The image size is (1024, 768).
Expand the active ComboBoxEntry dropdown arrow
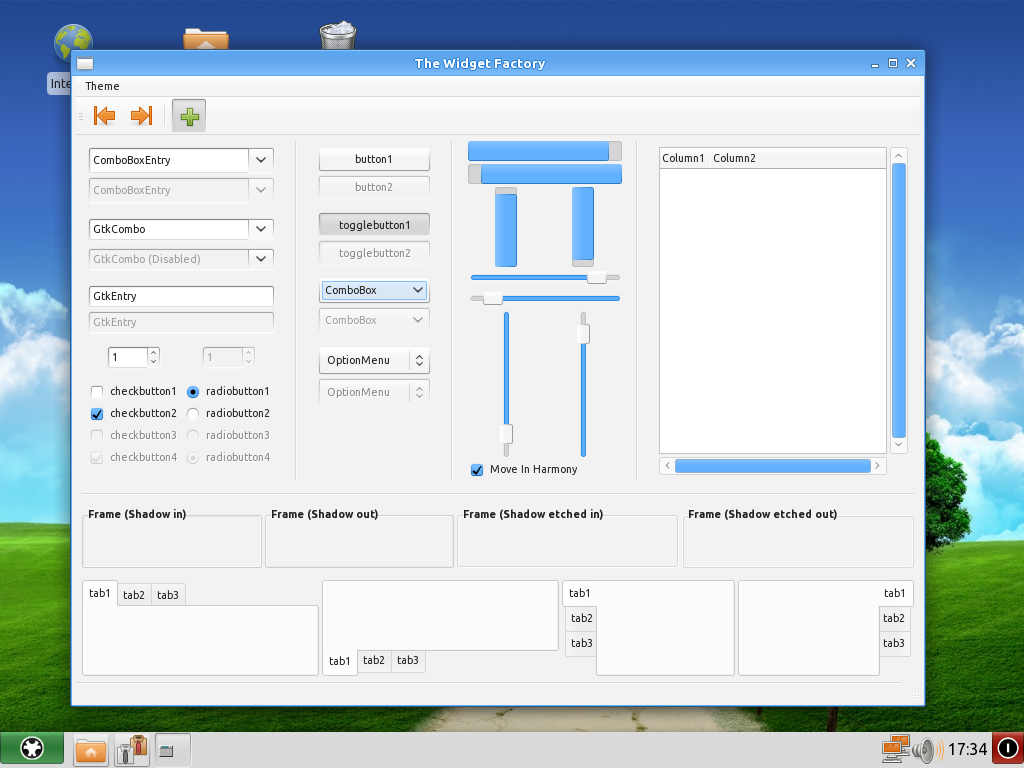pos(261,160)
